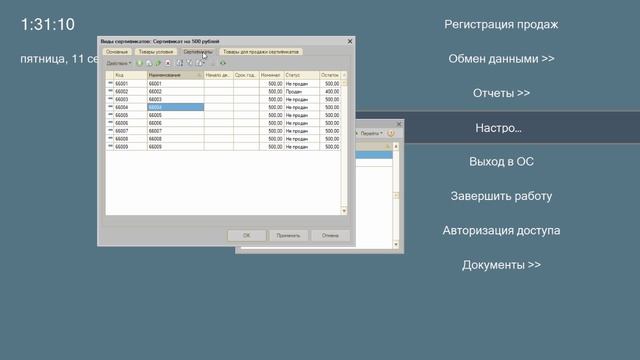
Task: Open the Отчеты submenu
Action: (x=501, y=93)
